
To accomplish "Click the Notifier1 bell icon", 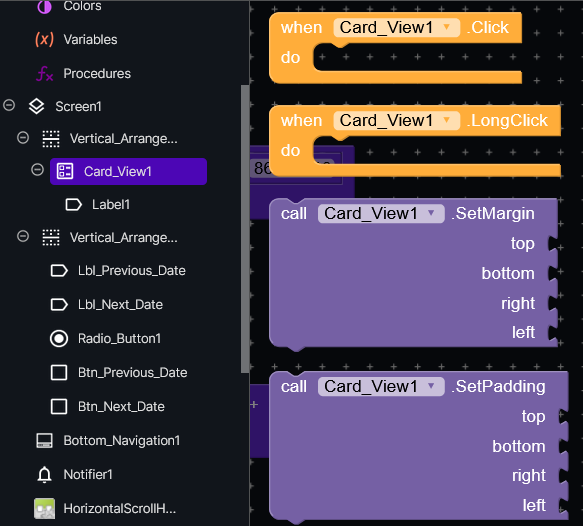I will [x=44, y=475].
